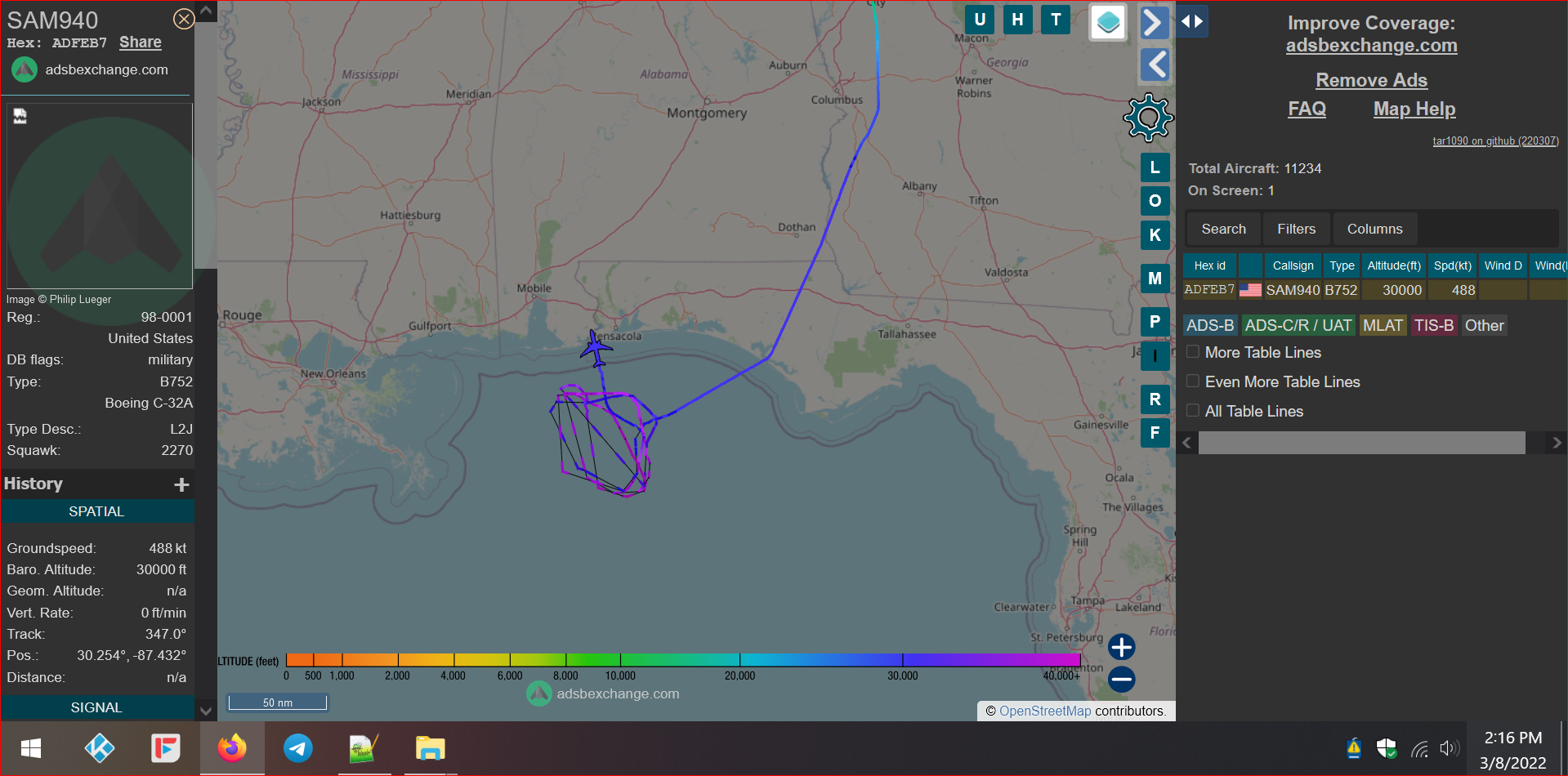Viewport: 1568px width, 776px height.
Task: Open the Columns tab
Action: click(1374, 229)
